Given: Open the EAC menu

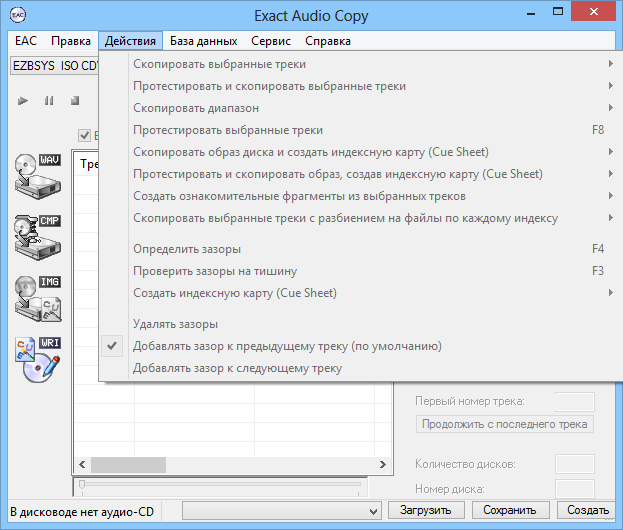Looking at the screenshot, I should [x=26, y=41].
